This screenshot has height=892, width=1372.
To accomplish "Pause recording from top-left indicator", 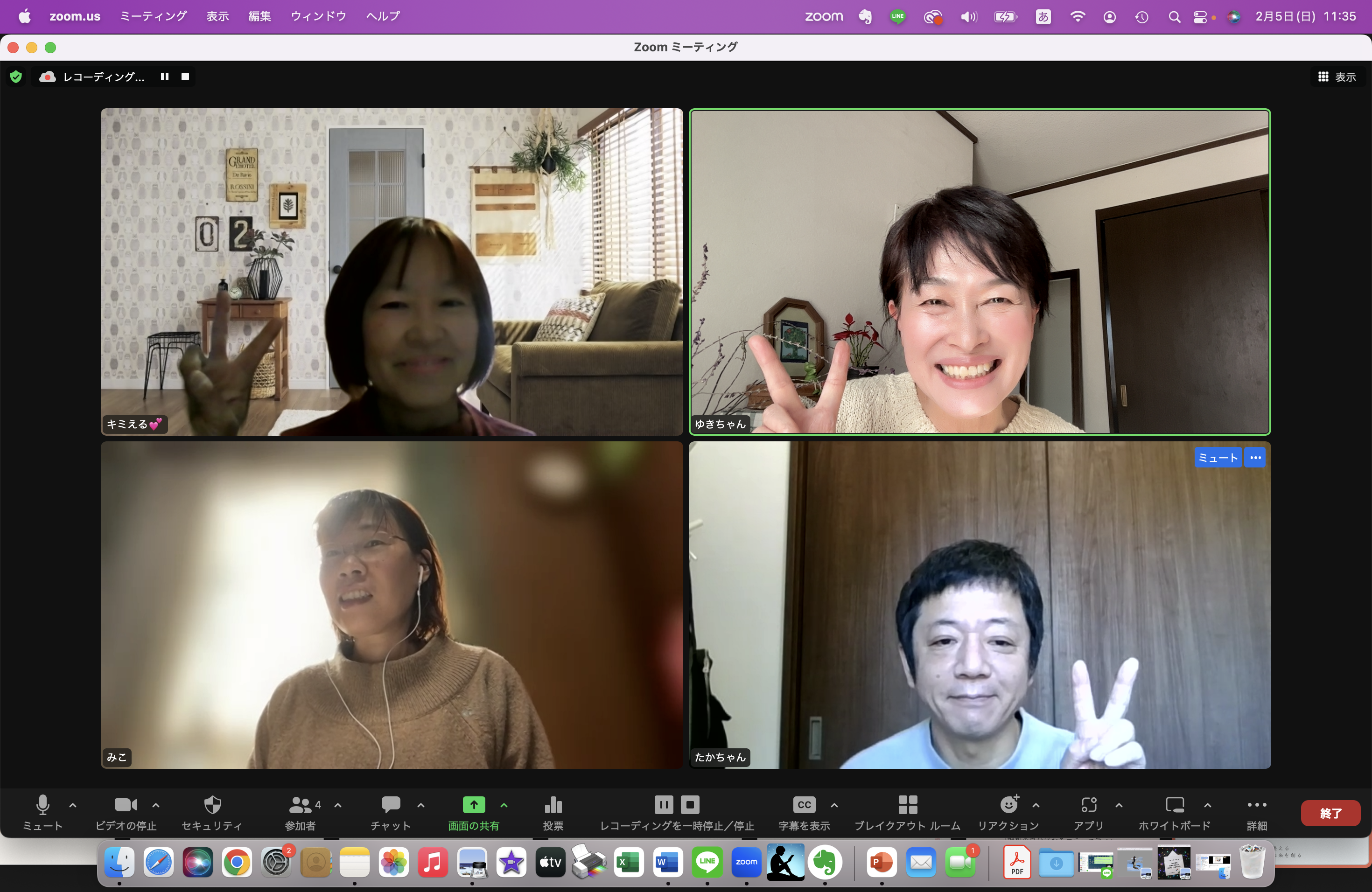I will pos(165,77).
